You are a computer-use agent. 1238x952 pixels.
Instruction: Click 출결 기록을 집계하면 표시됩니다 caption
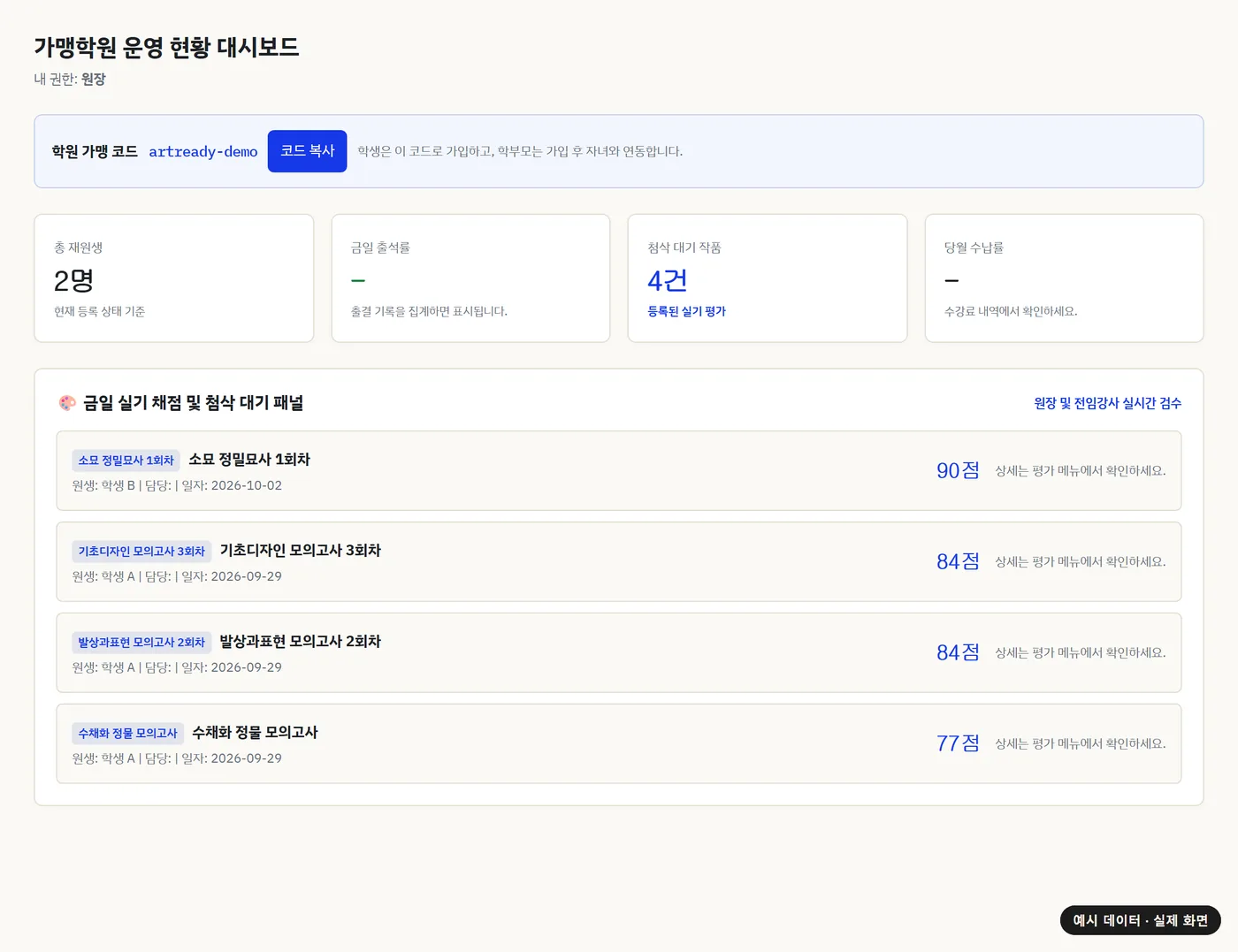coord(429,311)
